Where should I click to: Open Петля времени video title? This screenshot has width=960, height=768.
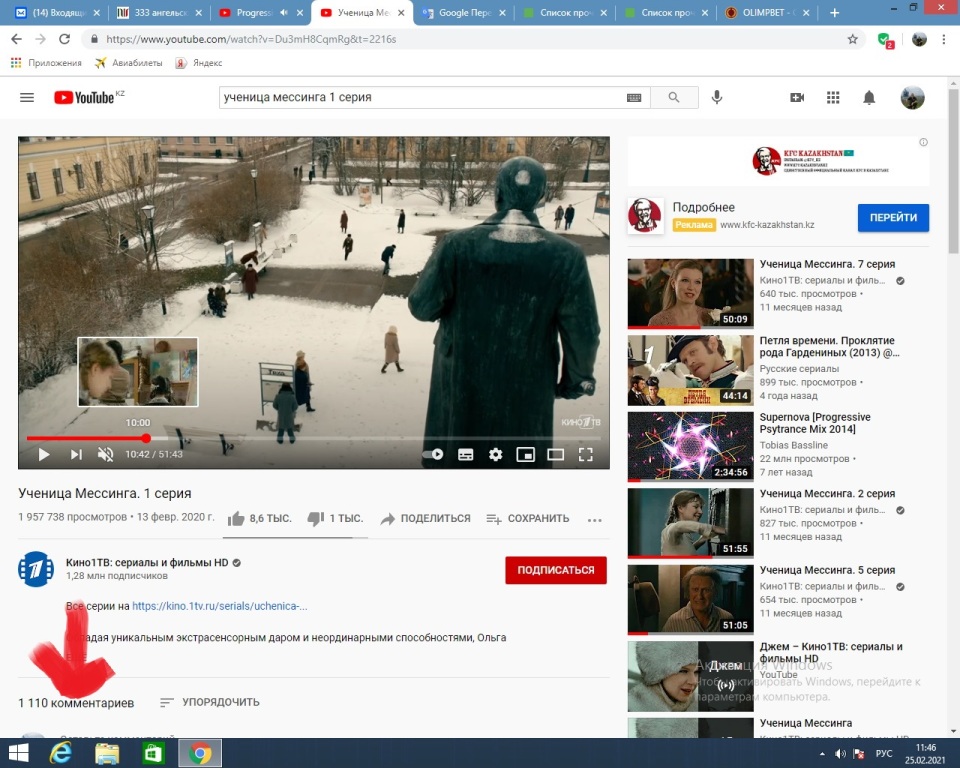(830, 347)
